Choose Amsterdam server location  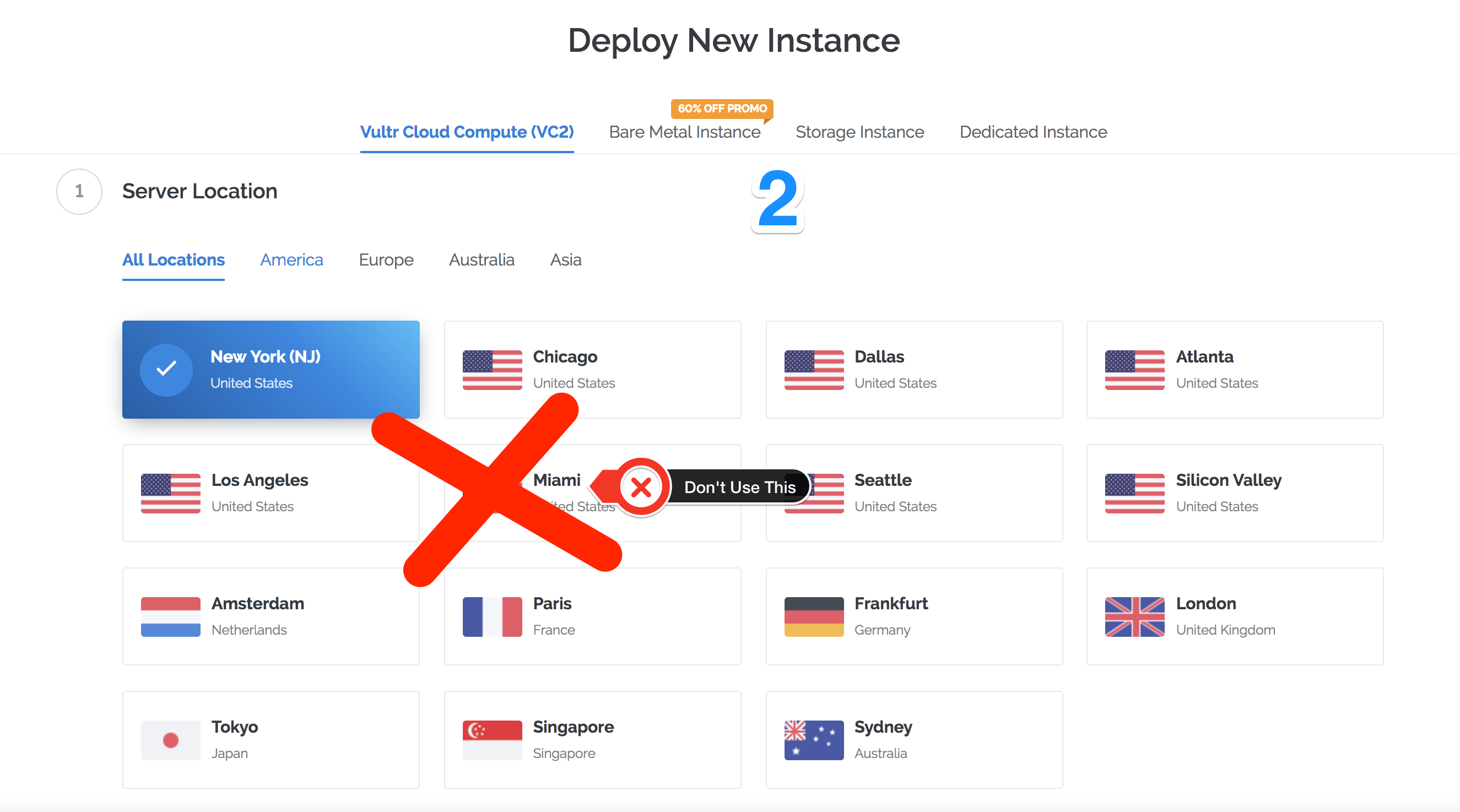click(x=271, y=616)
